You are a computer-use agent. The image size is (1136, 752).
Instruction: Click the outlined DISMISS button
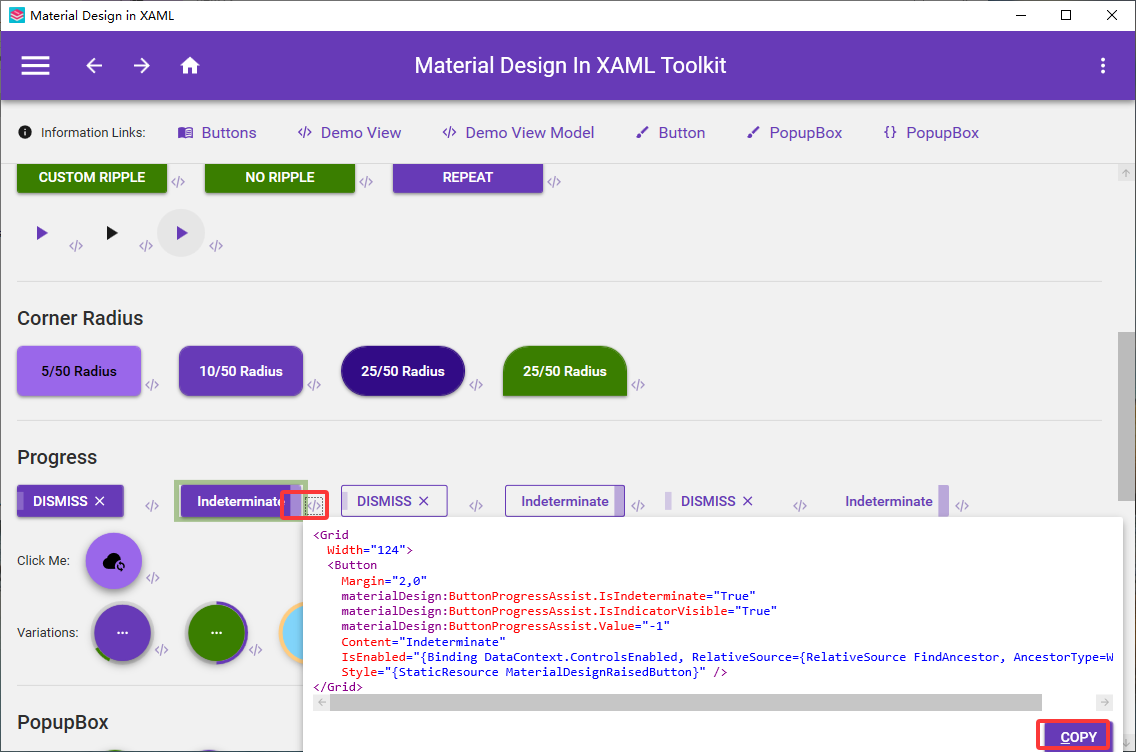coord(394,501)
